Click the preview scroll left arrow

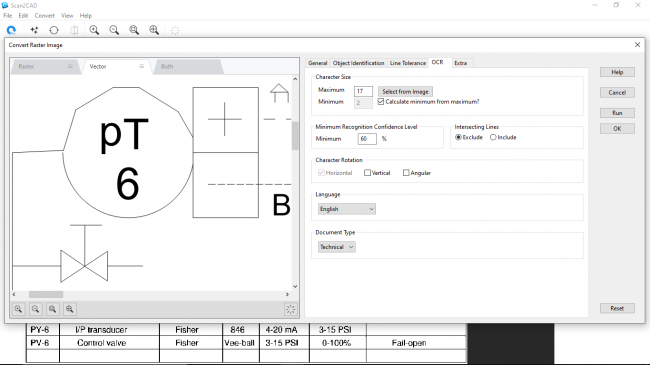click(14, 294)
